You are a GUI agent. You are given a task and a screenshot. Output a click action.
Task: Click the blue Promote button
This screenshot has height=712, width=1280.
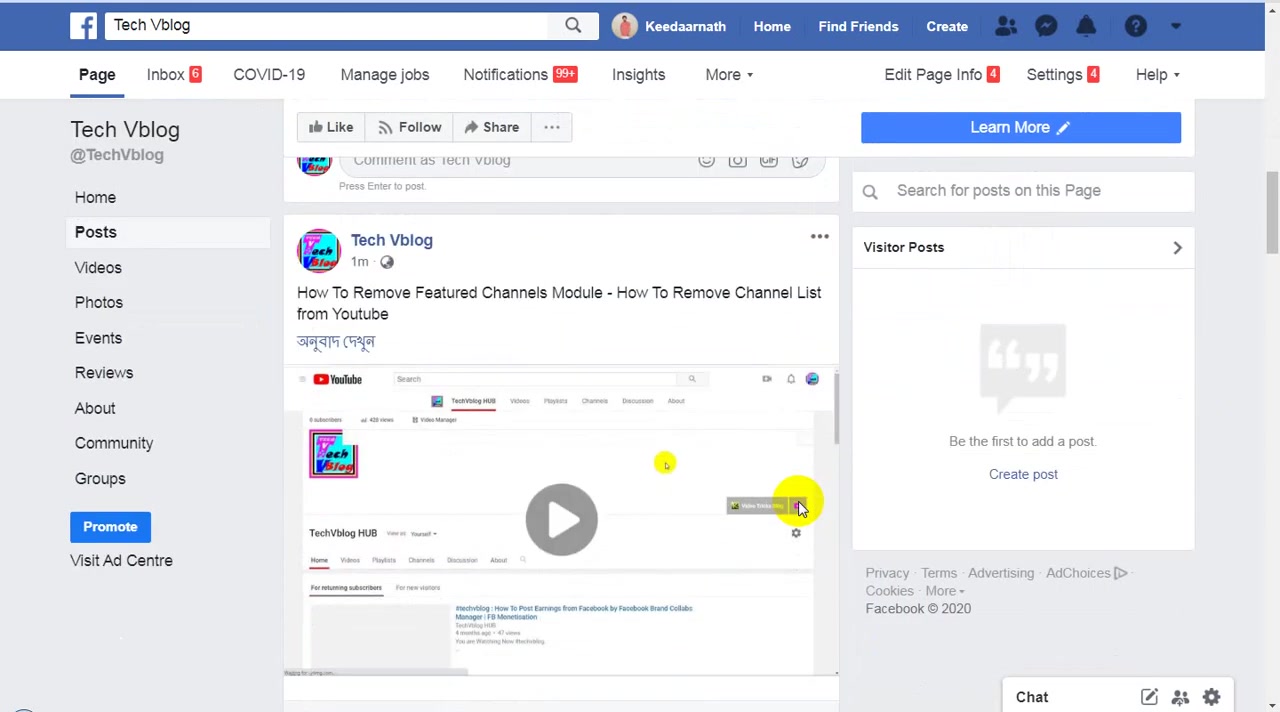pyautogui.click(x=110, y=527)
